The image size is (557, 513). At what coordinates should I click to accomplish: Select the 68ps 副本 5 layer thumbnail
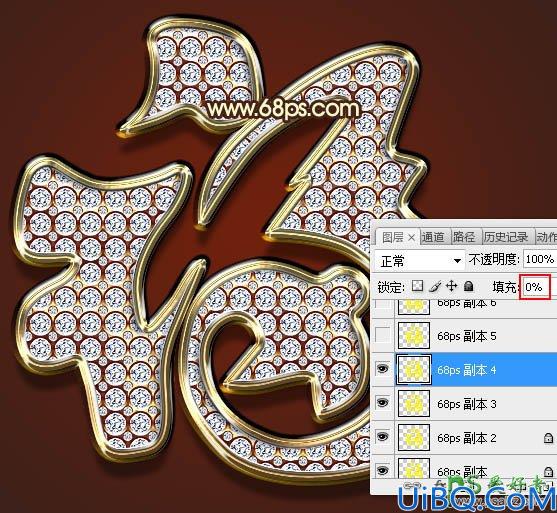point(414,335)
